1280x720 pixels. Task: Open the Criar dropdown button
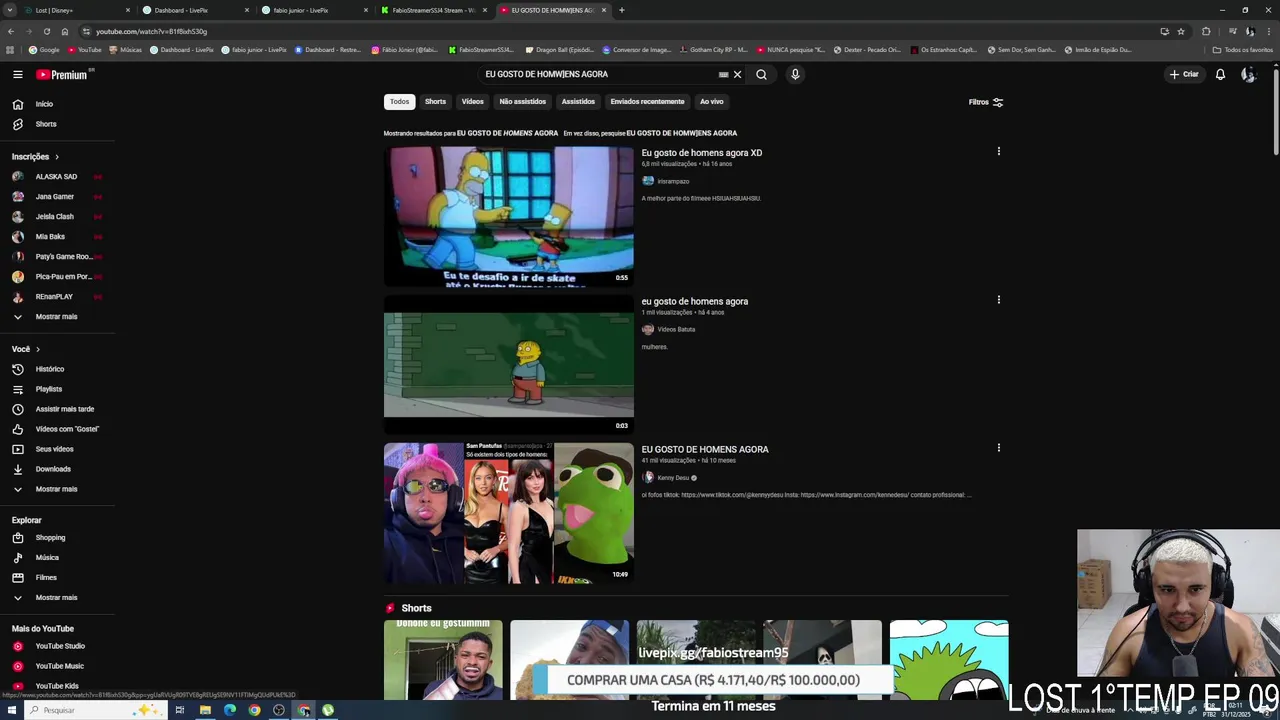click(x=1184, y=74)
